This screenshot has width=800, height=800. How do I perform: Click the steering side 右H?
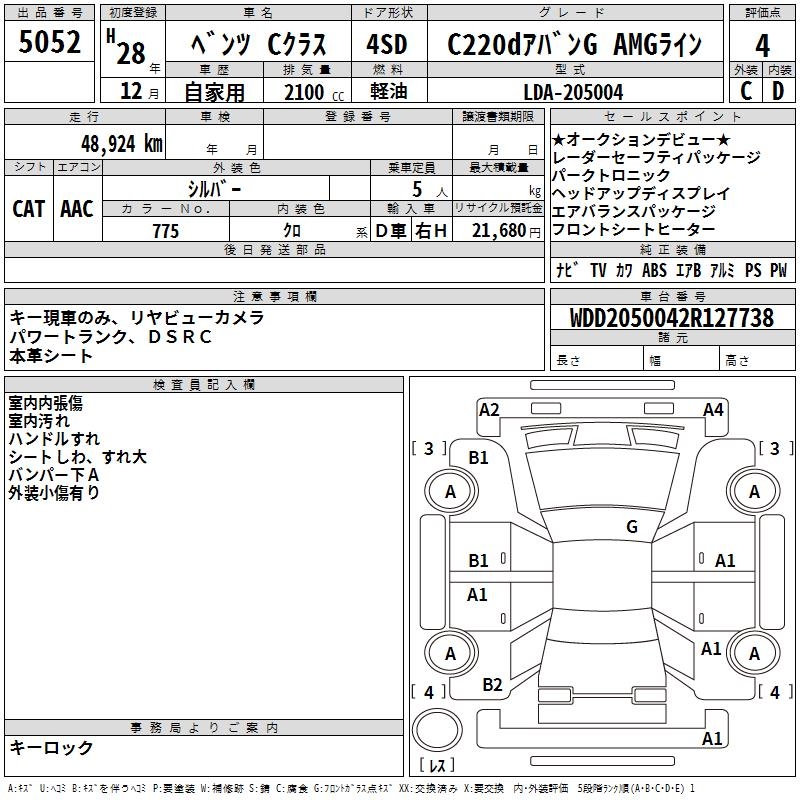point(431,231)
